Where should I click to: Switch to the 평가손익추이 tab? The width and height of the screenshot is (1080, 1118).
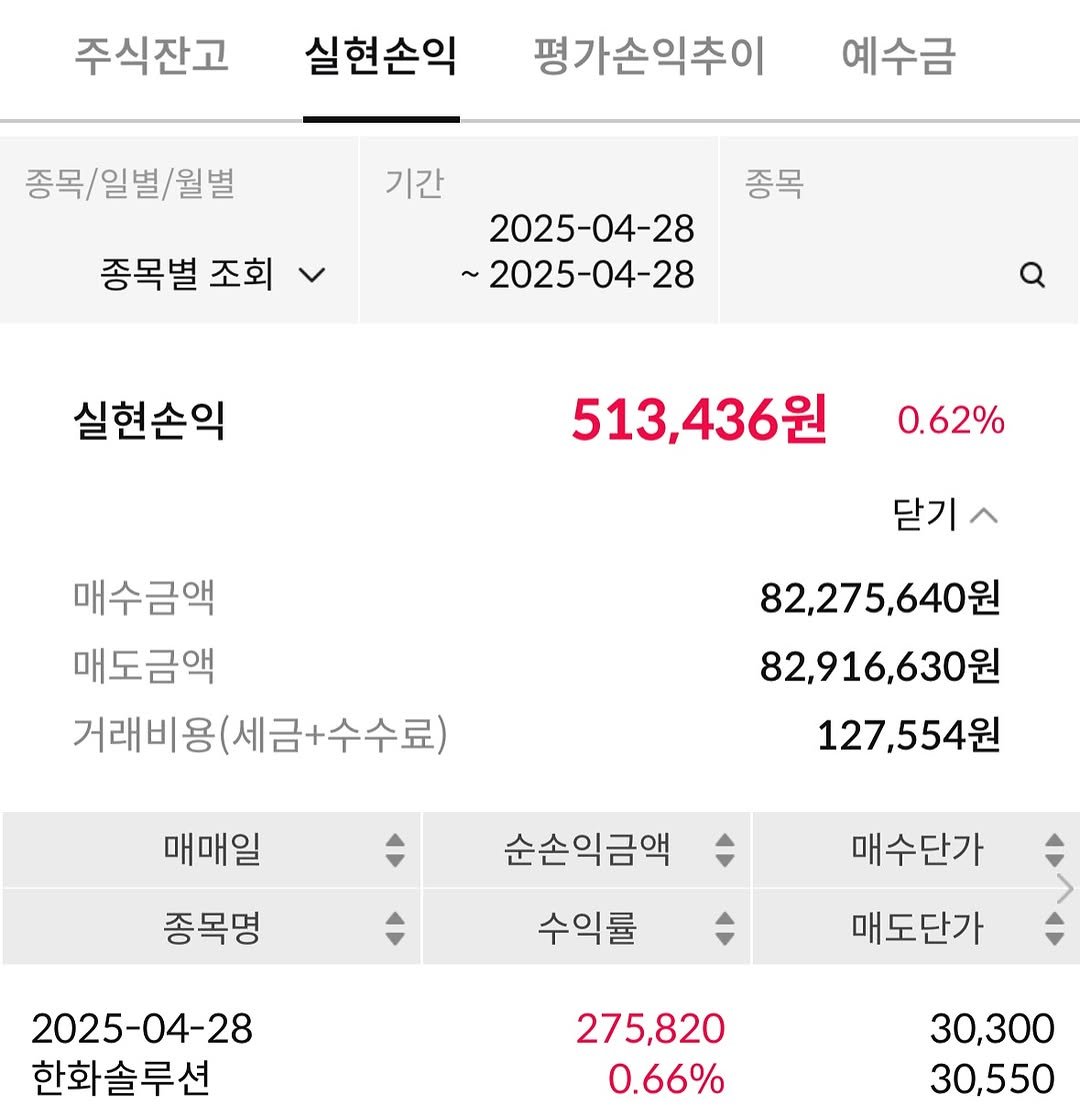click(649, 56)
